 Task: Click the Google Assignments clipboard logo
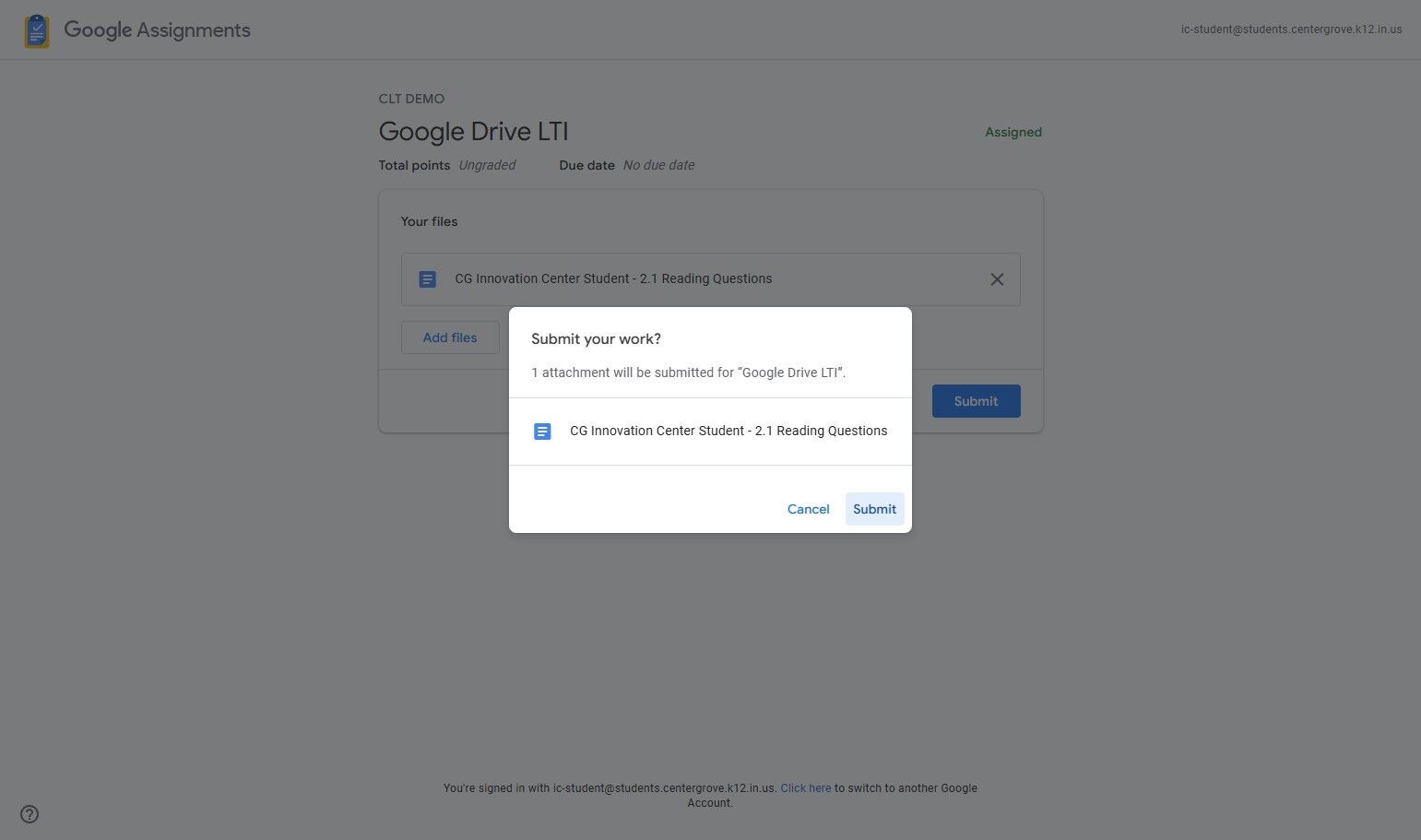[36, 30]
